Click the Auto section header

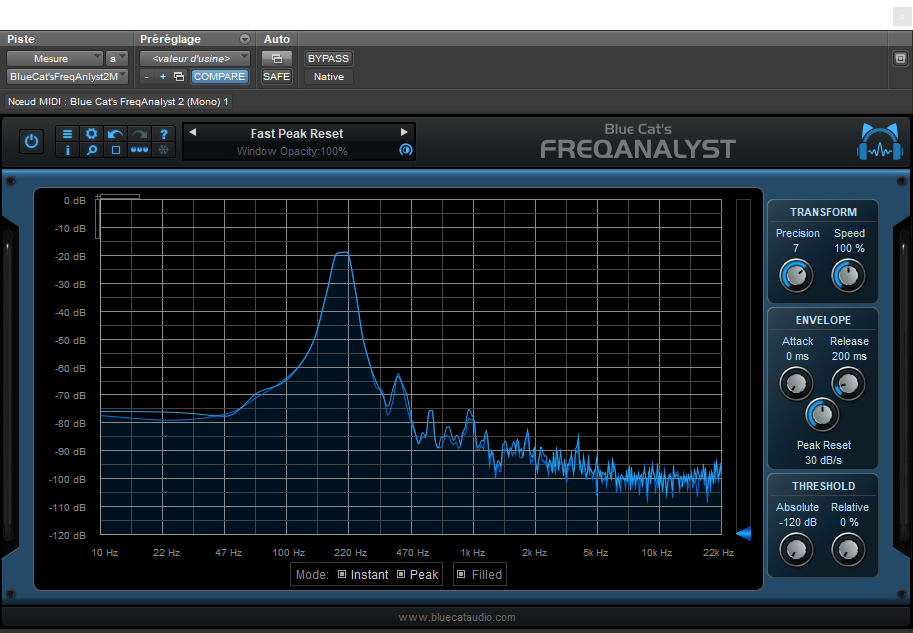pyautogui.click(x=277, y=39)
